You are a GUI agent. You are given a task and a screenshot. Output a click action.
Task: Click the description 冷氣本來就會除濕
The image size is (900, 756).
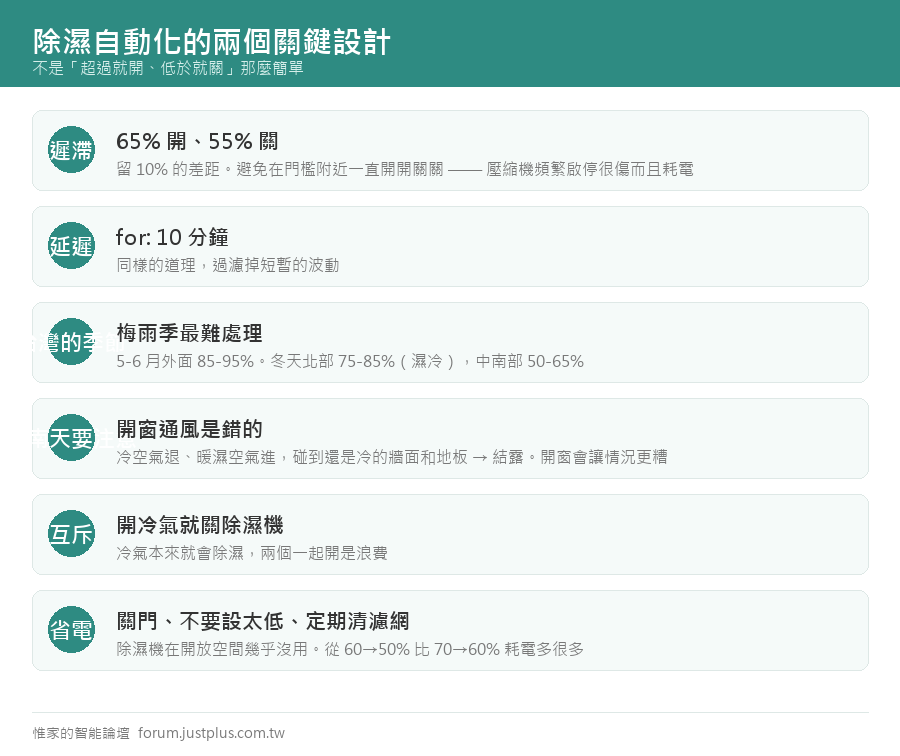pyautogui.click(x=251, y=553)
